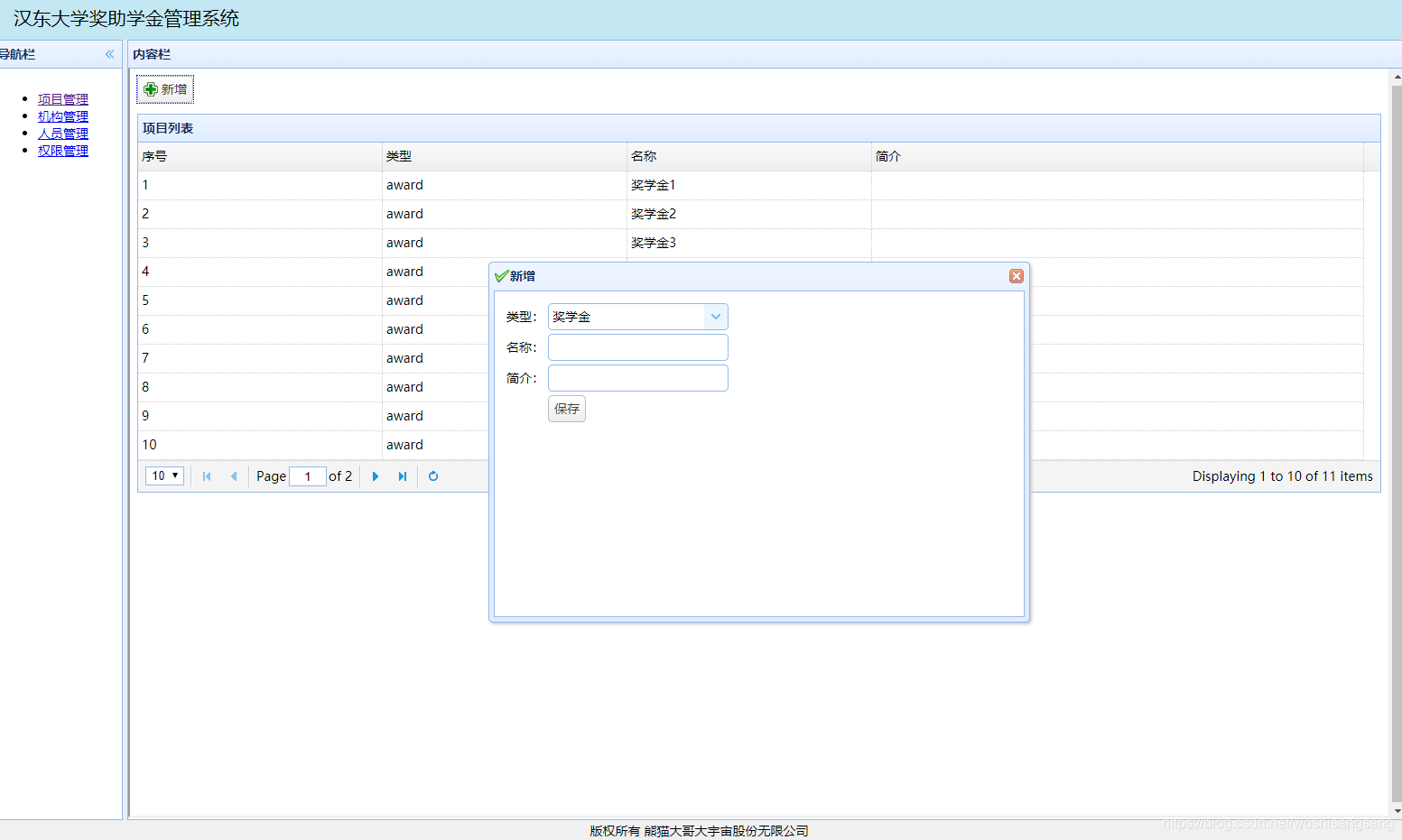
Task: Expand the 类型 combo box arrow
Action: [x=716, y=317]
